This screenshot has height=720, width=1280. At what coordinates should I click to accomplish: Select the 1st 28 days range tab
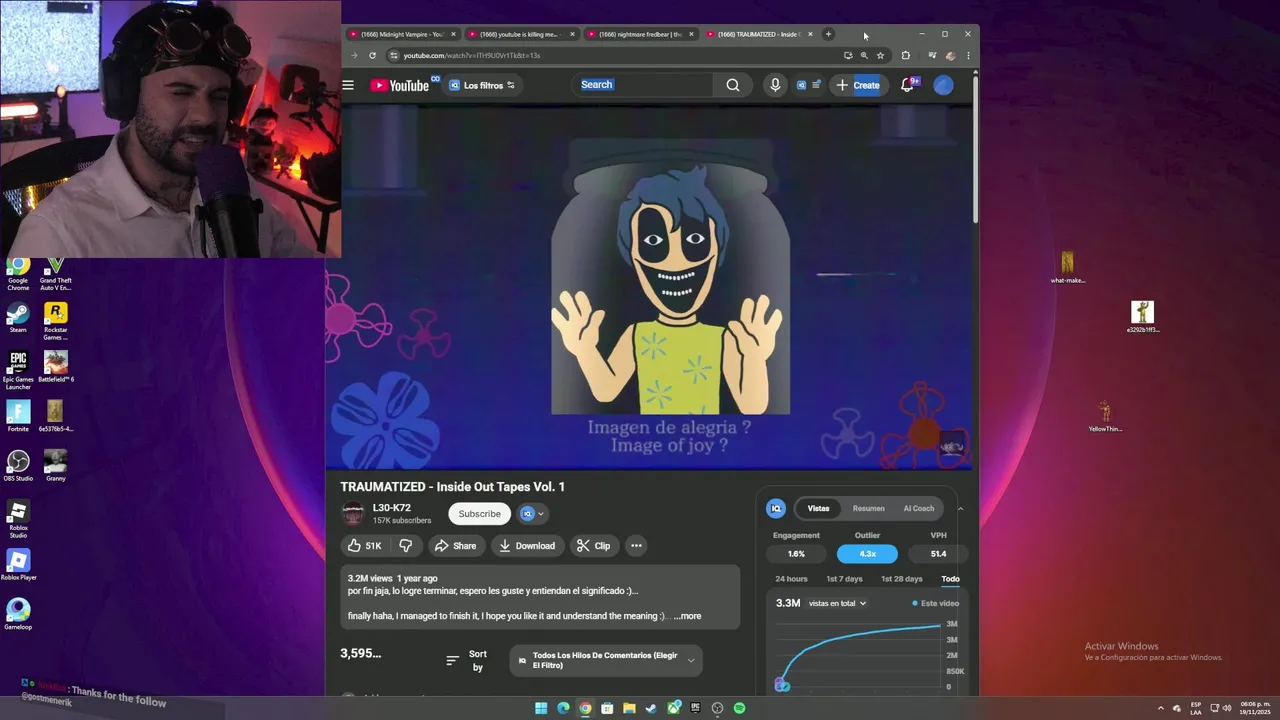[x=902, y=579]
